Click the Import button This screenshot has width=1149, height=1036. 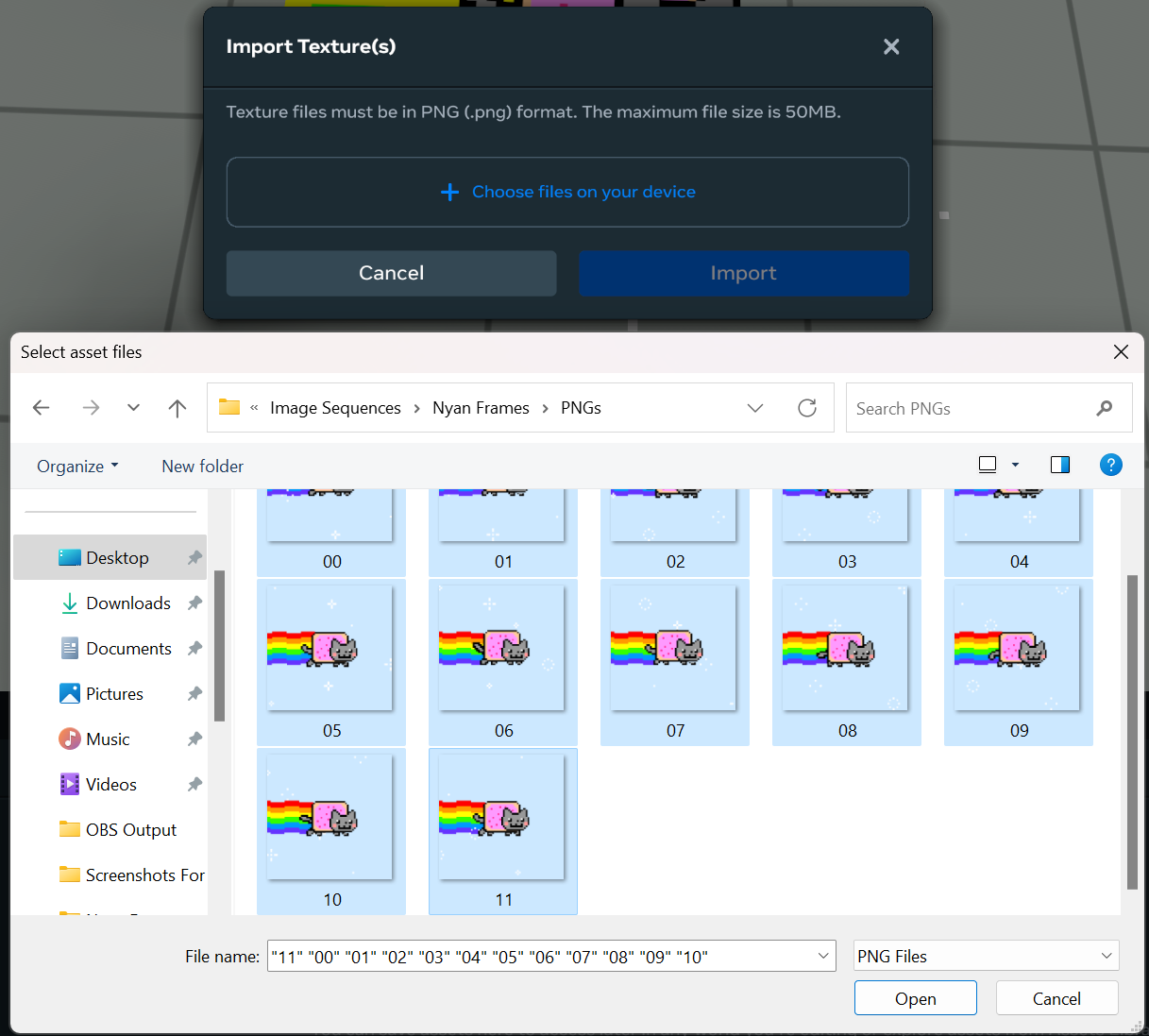(744, 273)
